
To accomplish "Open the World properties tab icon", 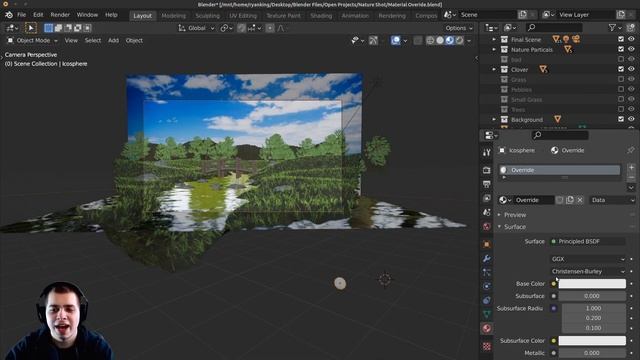I will [486, 227].
